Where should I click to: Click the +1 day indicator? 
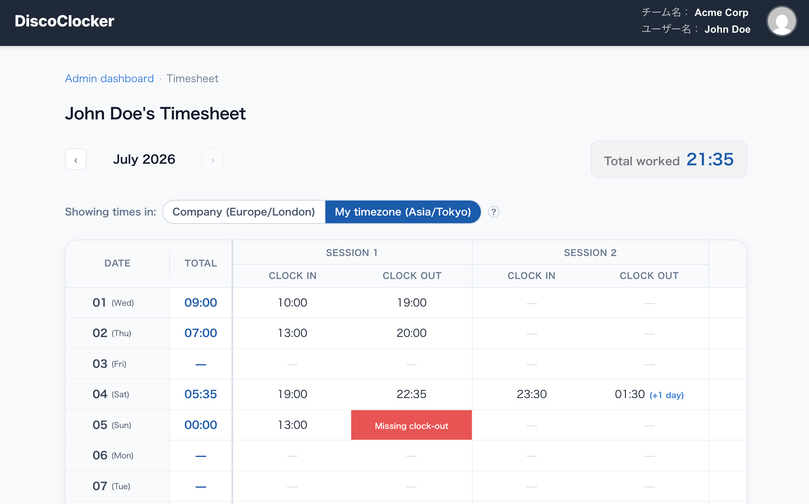(x=667, y=395)
